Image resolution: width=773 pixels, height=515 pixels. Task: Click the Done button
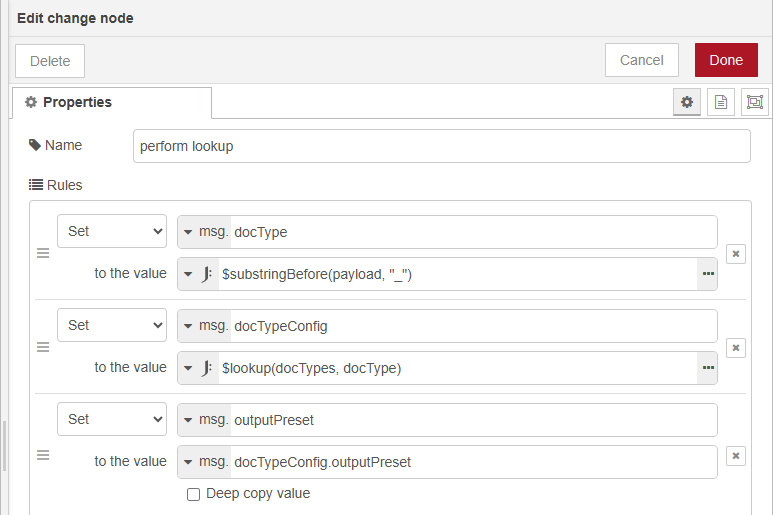point(726,60)
